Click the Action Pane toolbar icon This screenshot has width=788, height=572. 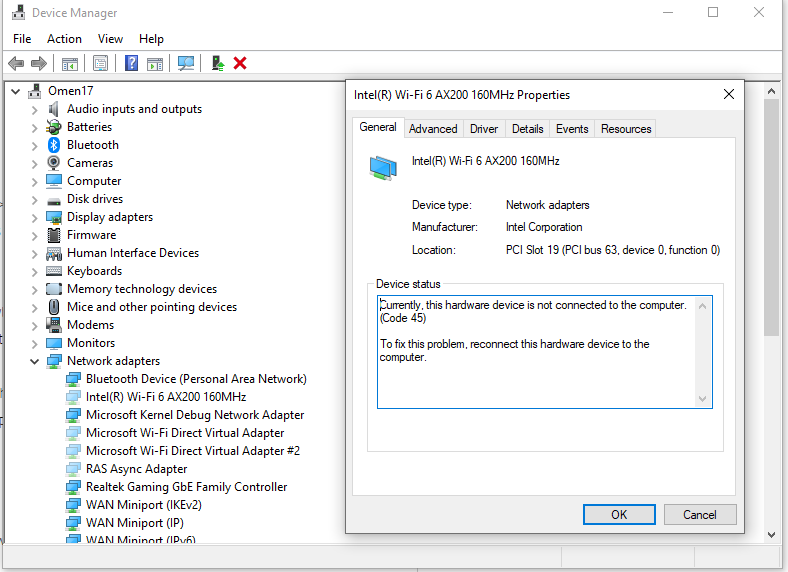pos(155,64)
